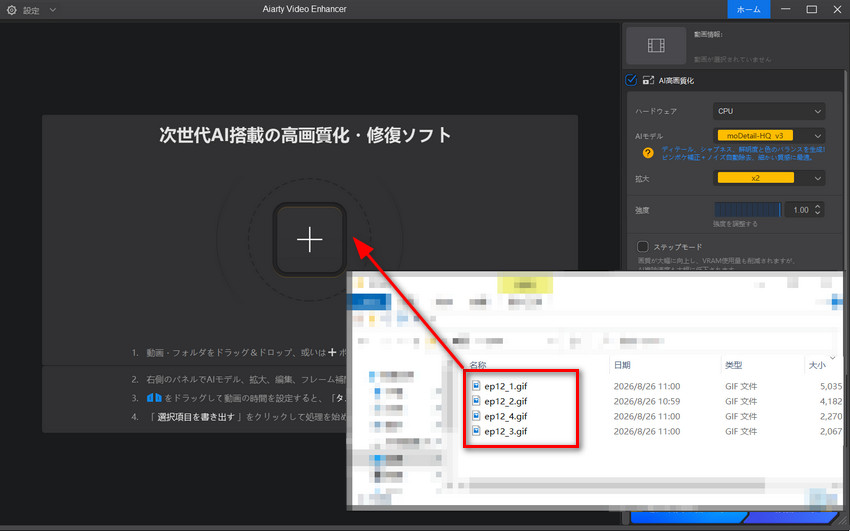The image size is (850, 531).
Task: Click the video info film thumbnail
Action: point(656,46)
